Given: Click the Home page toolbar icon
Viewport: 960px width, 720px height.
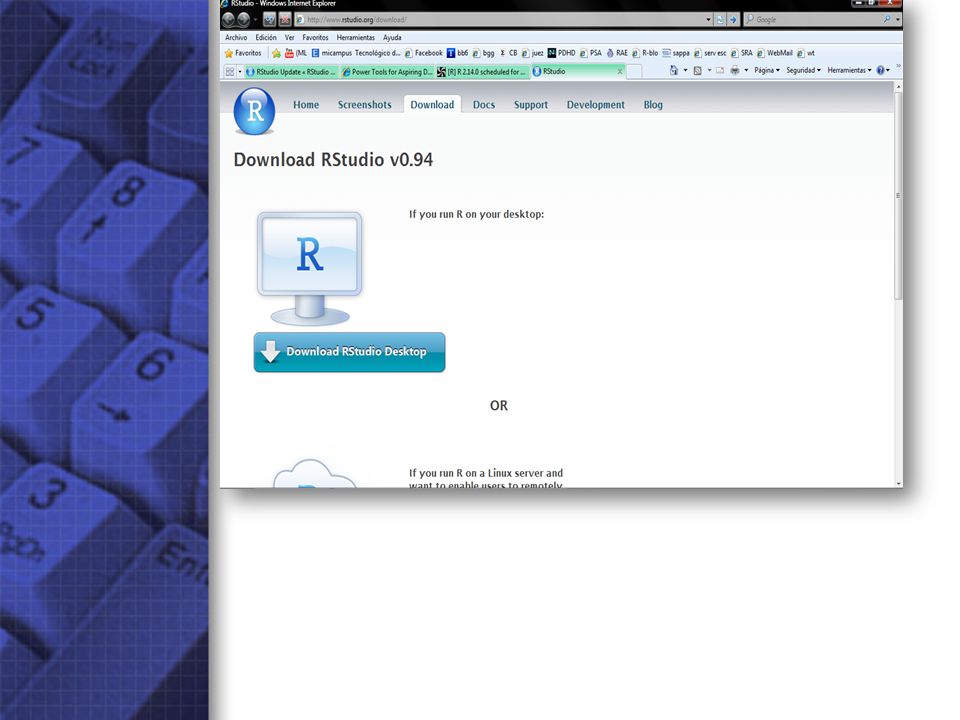Looking at the screenshot, I should [674, 70].
